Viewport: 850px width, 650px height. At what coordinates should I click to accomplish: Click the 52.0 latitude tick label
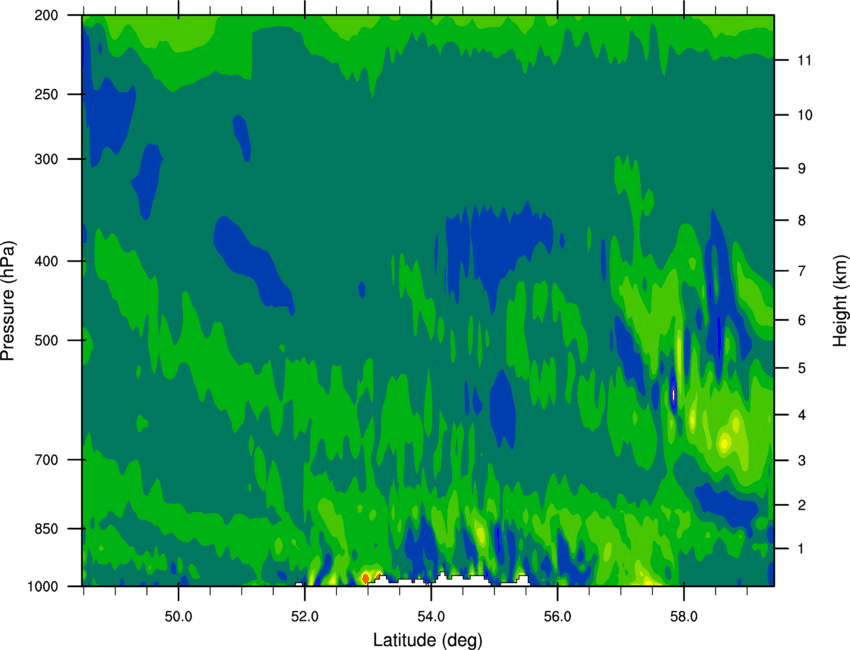point(305,617)
